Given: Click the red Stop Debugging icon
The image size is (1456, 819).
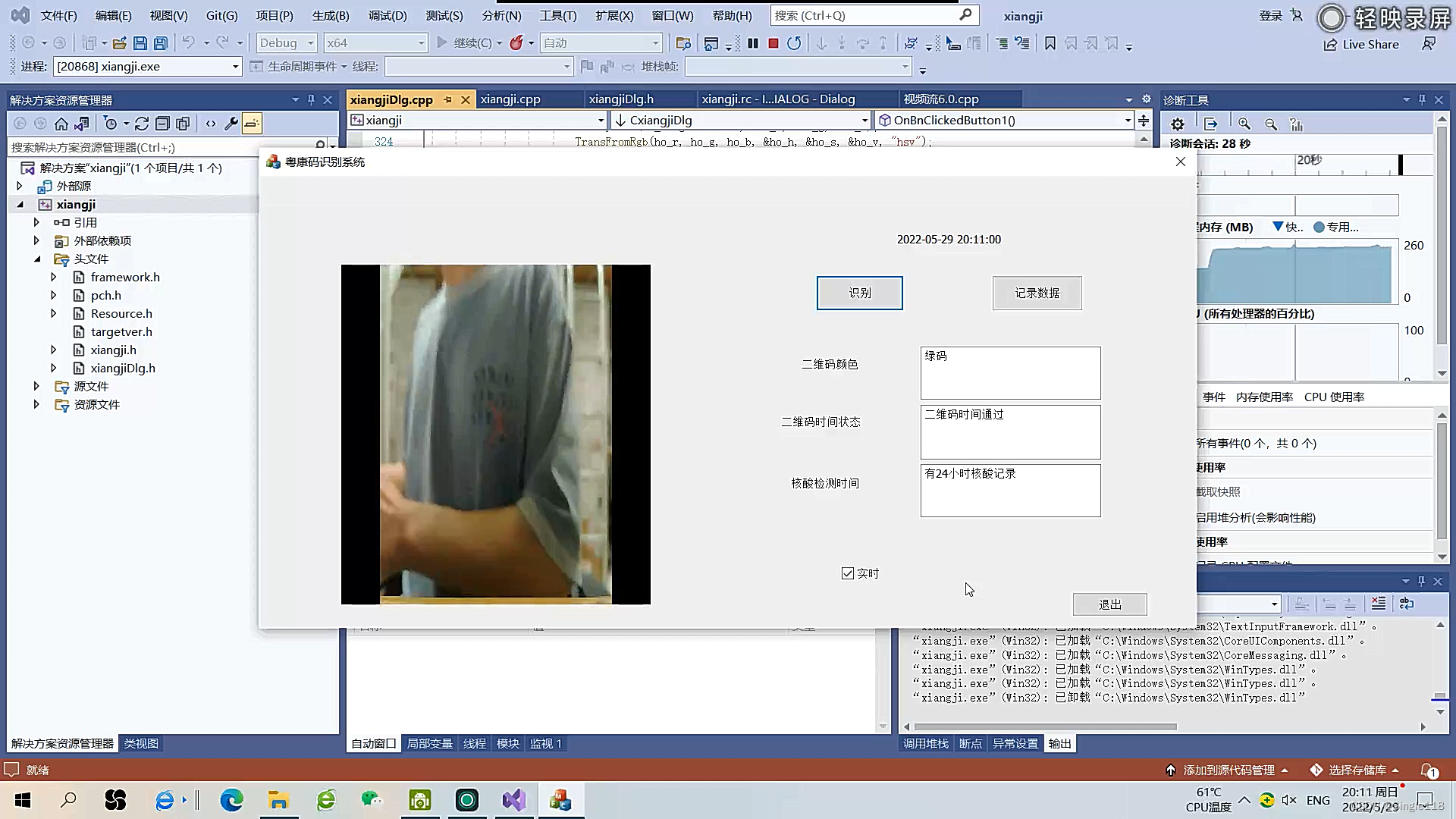Looking at the screenshot, I should [773, 43].
